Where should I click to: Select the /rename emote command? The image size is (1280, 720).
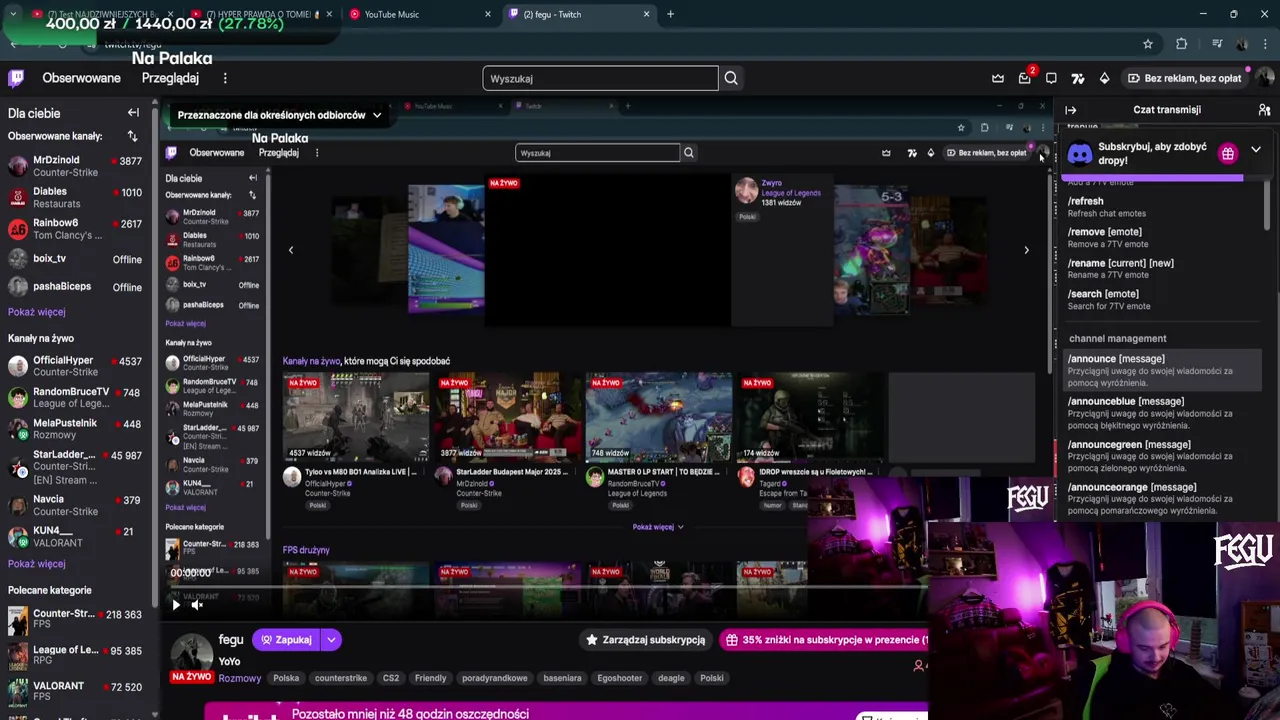(x=1160, y=269)
